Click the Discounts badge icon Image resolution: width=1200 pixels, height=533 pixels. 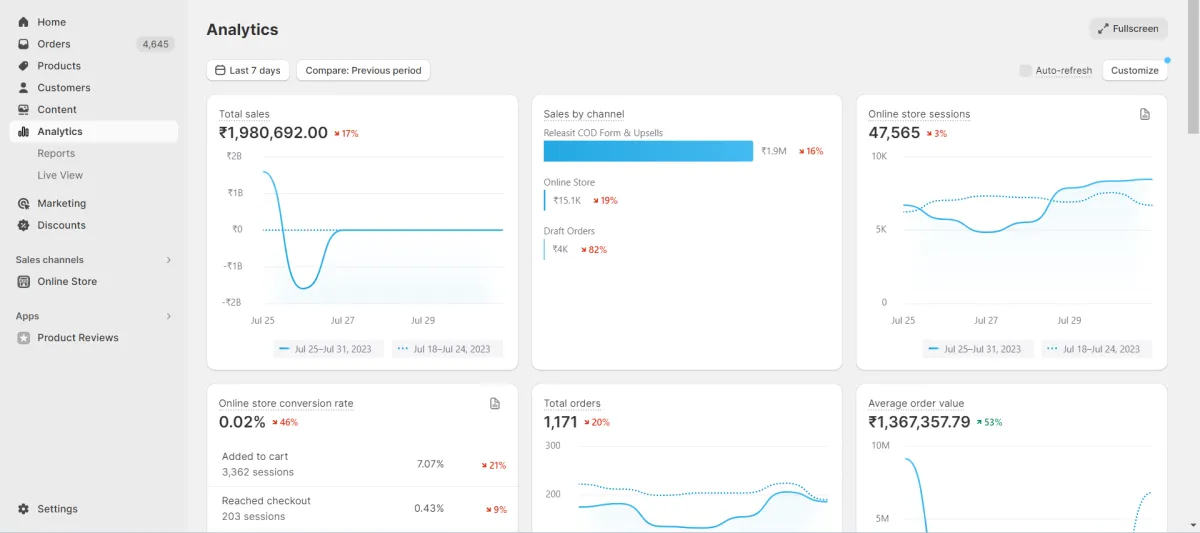24,225
